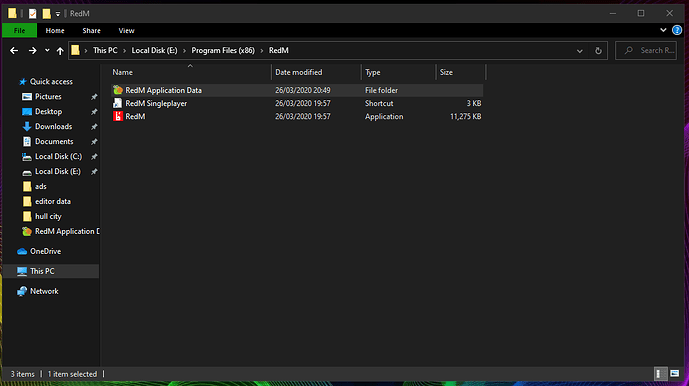Minimize the RedM Explorer window
Viewport: 689px width, 386px height.
point(613,13)
